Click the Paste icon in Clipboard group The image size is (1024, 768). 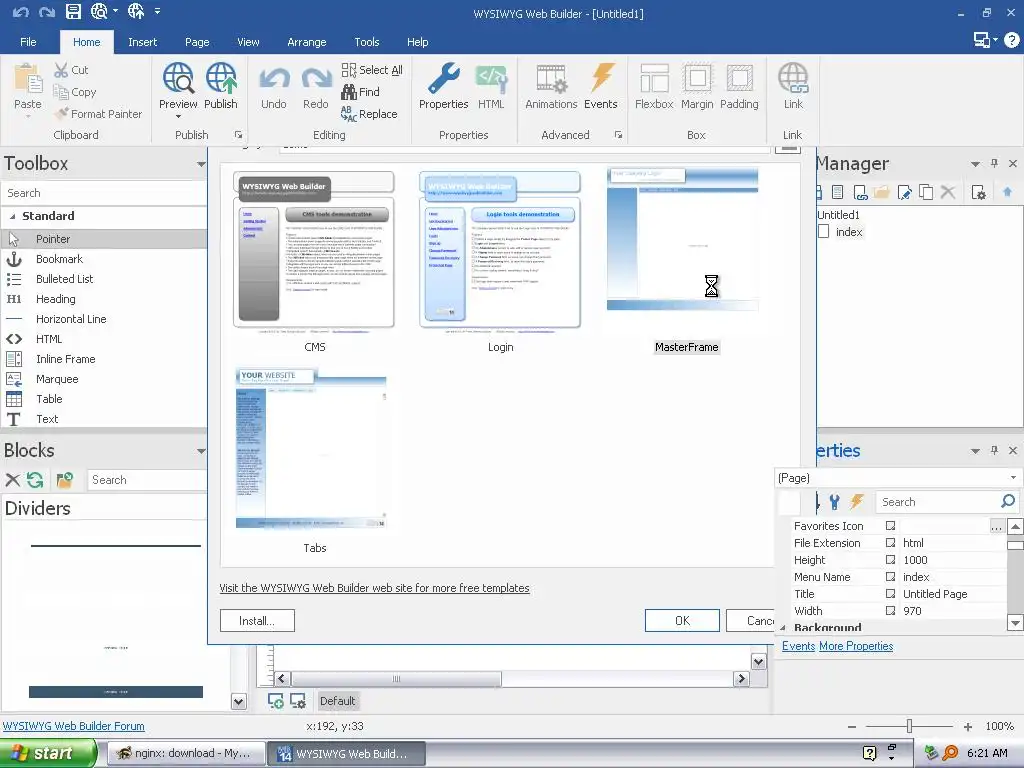(x=28, y=79)
